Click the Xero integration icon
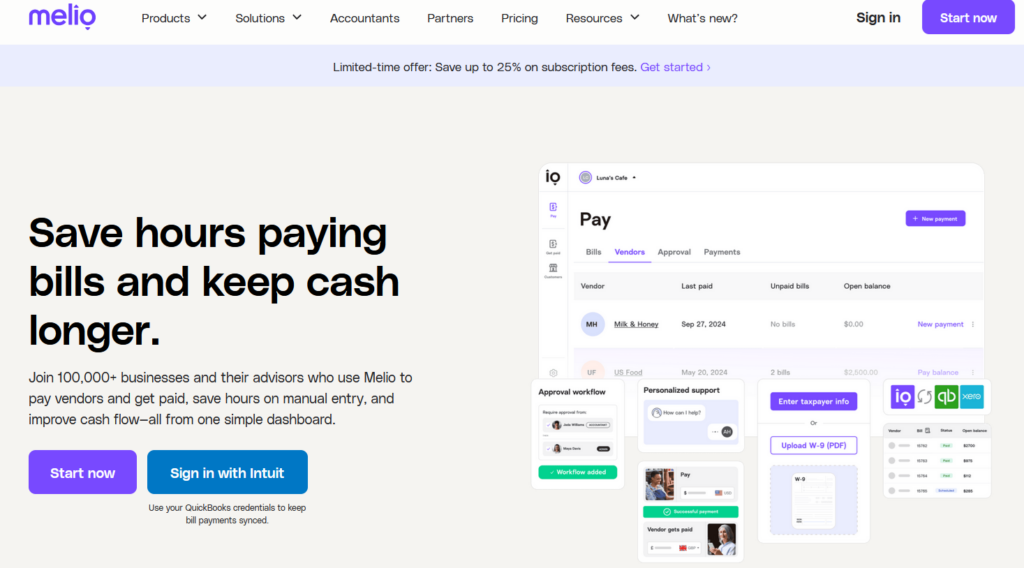This screenshot has height=568, width=1024. (x=972, y=397)
